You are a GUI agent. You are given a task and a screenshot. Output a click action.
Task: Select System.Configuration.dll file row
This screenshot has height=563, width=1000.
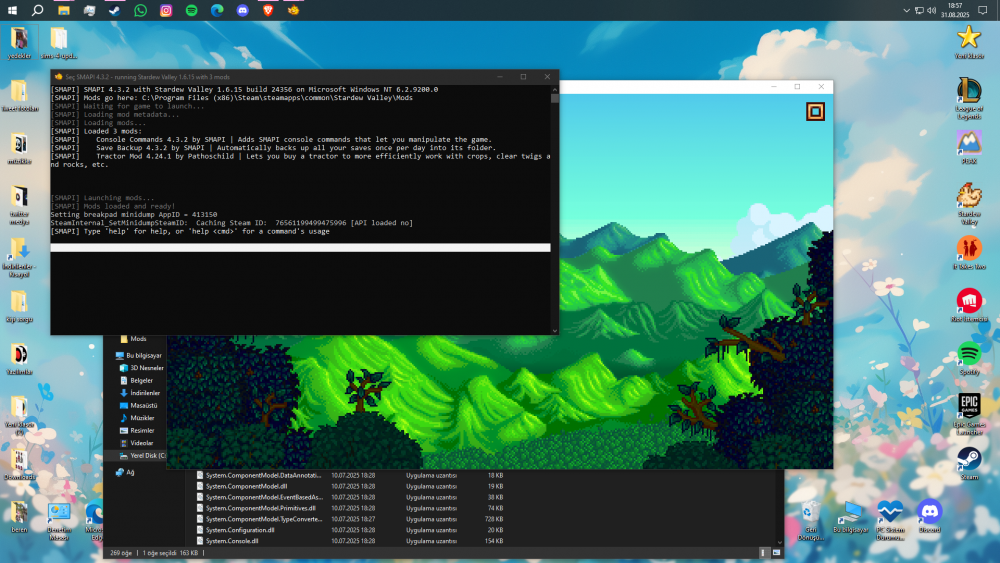(349, 530)
